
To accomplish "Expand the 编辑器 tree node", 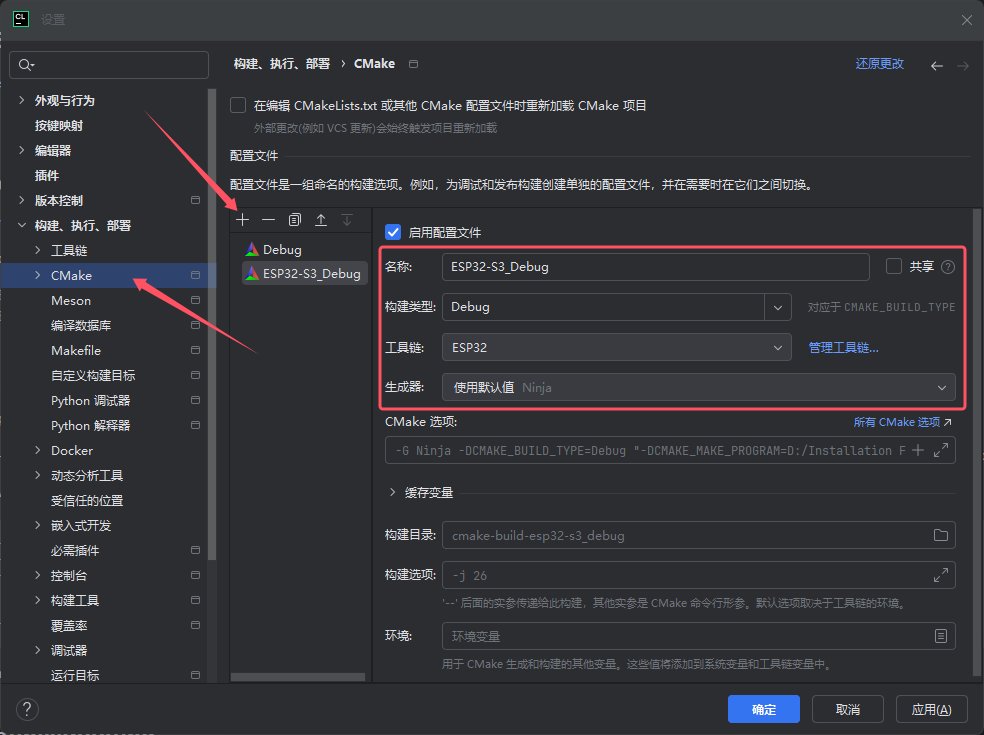I will tap(22, 150).
